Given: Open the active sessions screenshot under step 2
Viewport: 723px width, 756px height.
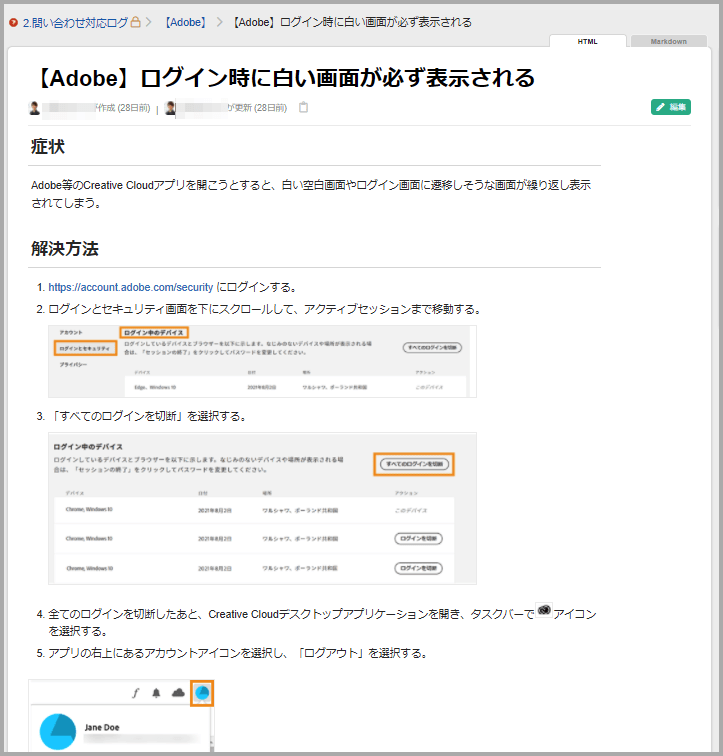Looking at the screenshot, I should click(262, 362).
